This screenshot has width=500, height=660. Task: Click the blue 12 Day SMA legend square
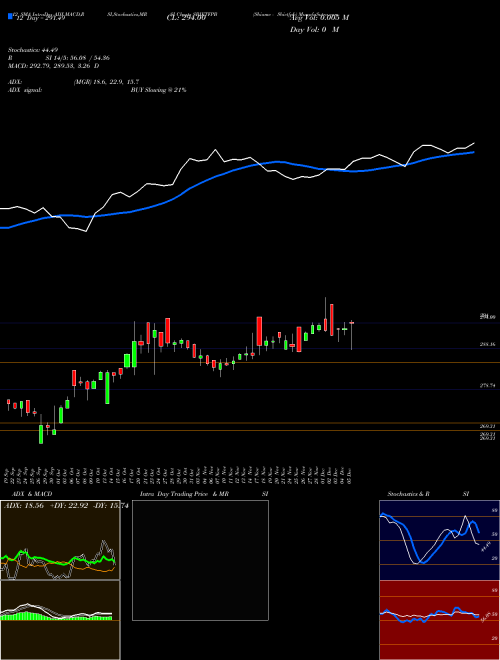(x=10, y=16)
